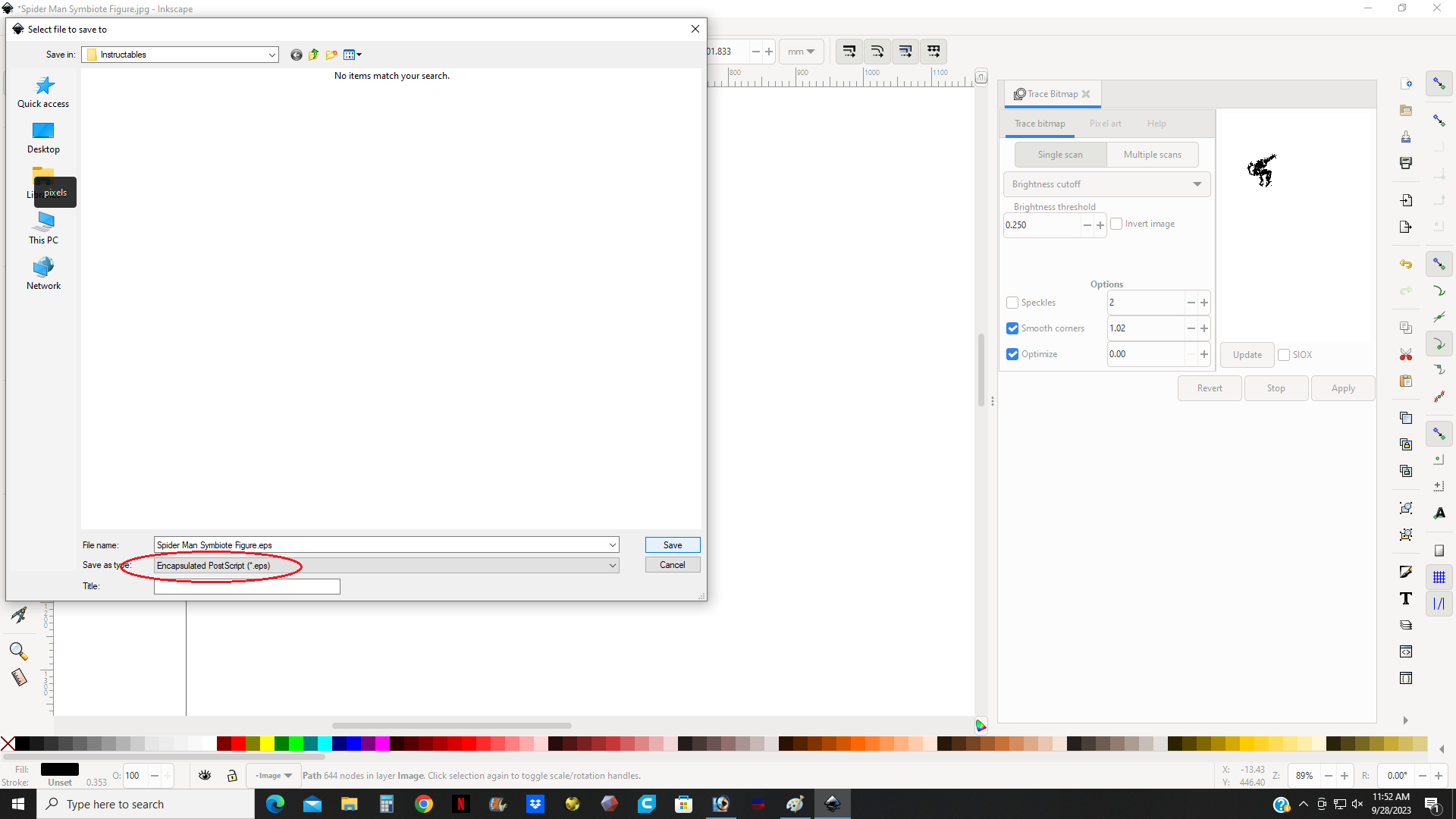1456x819 pixels.
Task: Click the create new folder icon
Action: click(331, 55)
